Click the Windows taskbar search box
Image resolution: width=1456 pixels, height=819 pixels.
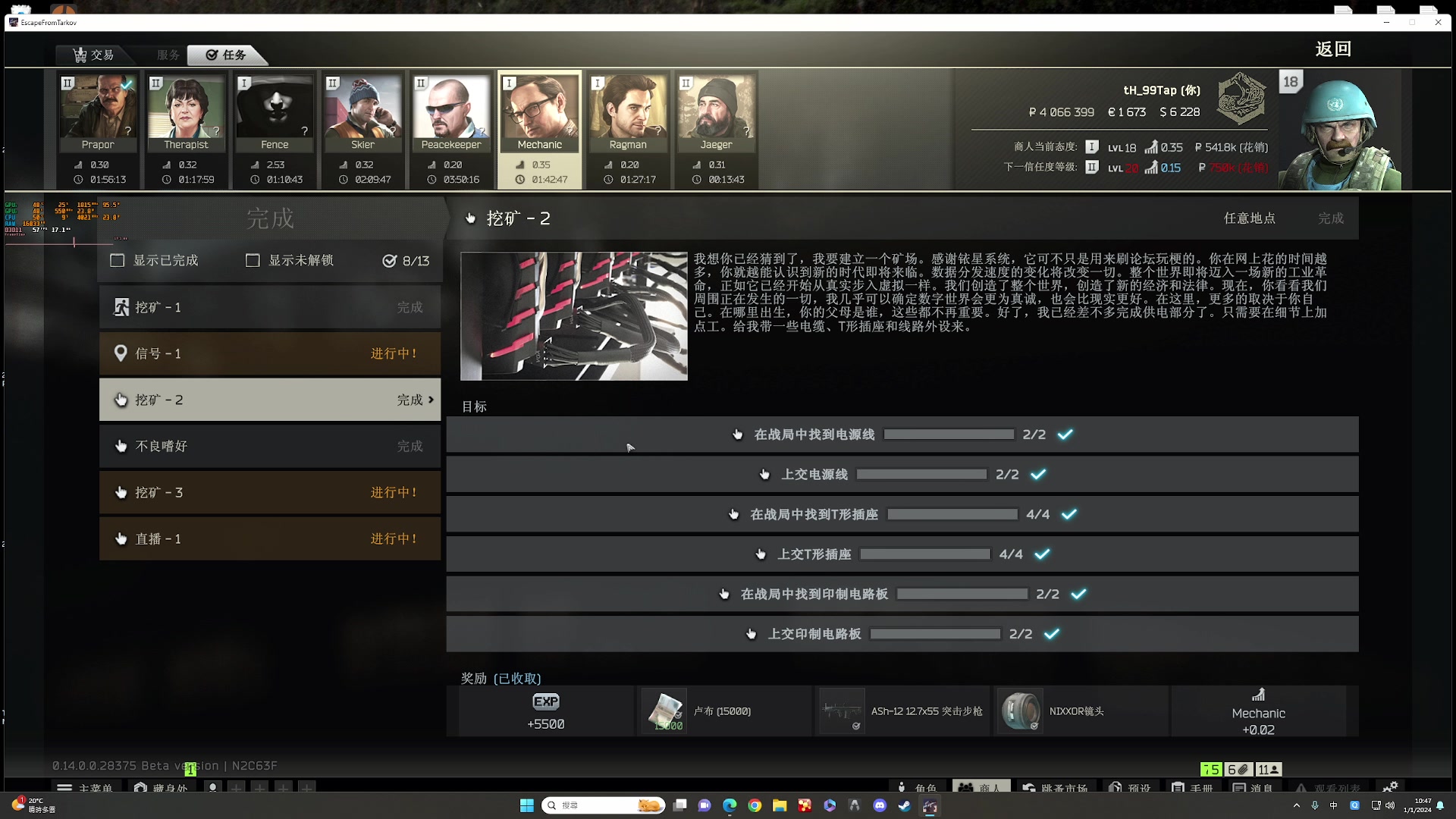point(604,805)
